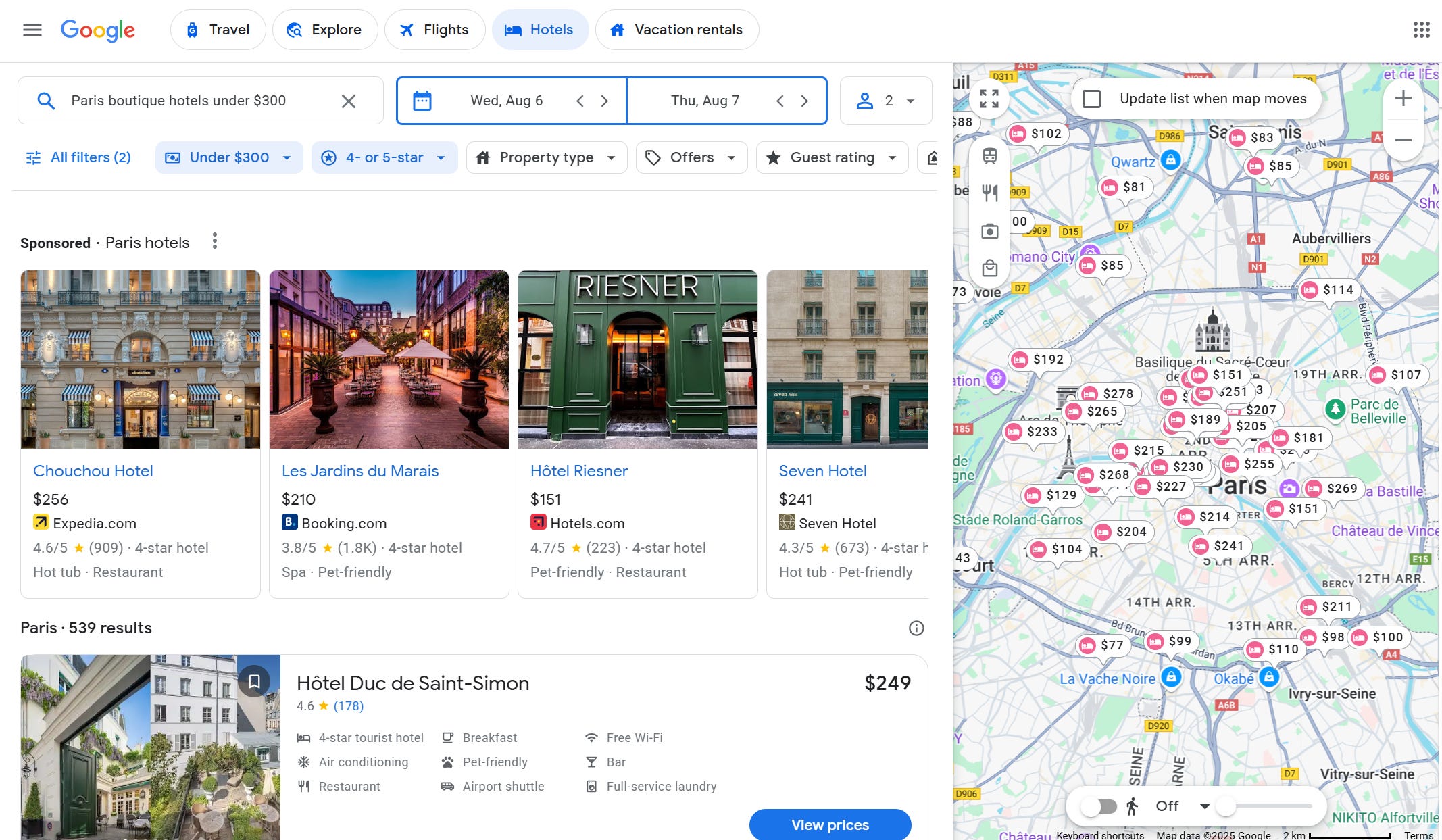Click the $102 hotel map pin
Screen dimensions: 1442x840
1037,134
